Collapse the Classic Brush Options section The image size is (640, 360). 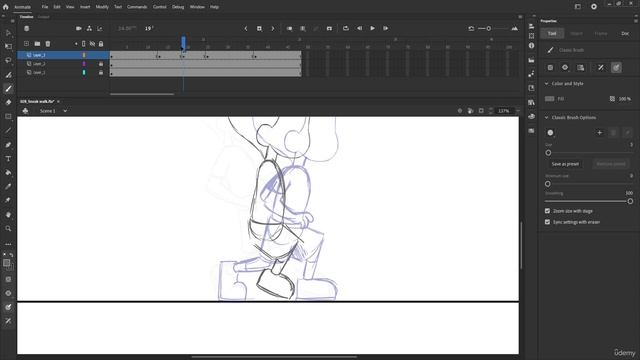coord(547,118)
